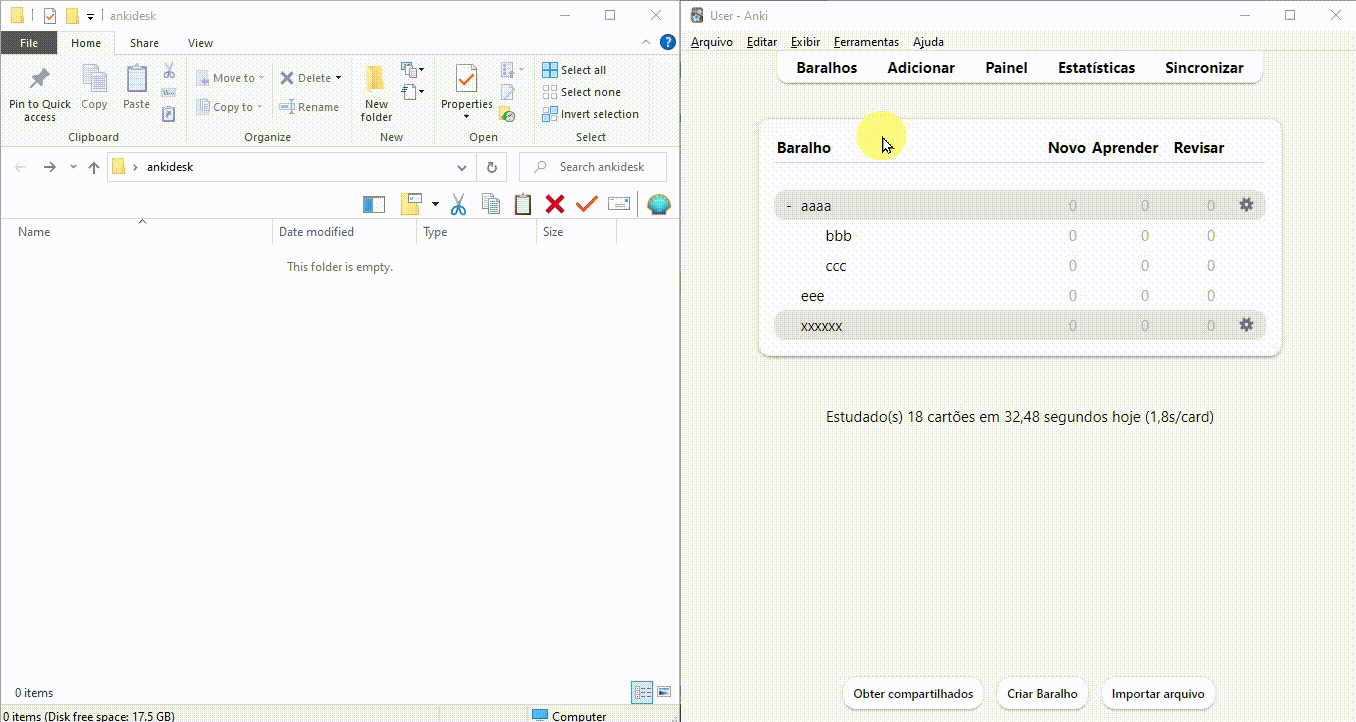Open the Properties dropdown arrow
Image resolution: width=1356 pixels, height=722 pixels.
[466, 117]
